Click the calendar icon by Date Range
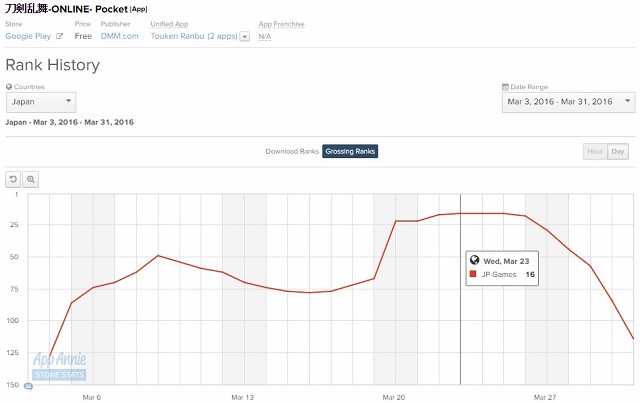Screen dimensions: 640x403 (x=505, y=87)
